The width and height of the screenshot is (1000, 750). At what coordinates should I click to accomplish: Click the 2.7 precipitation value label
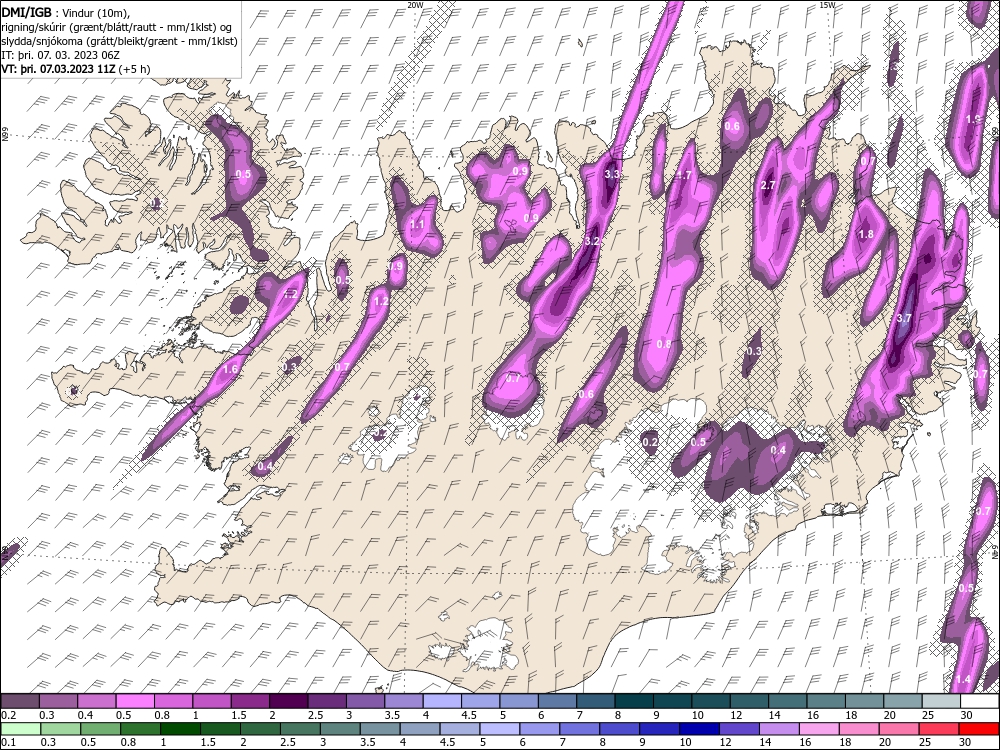click(768, 186)
